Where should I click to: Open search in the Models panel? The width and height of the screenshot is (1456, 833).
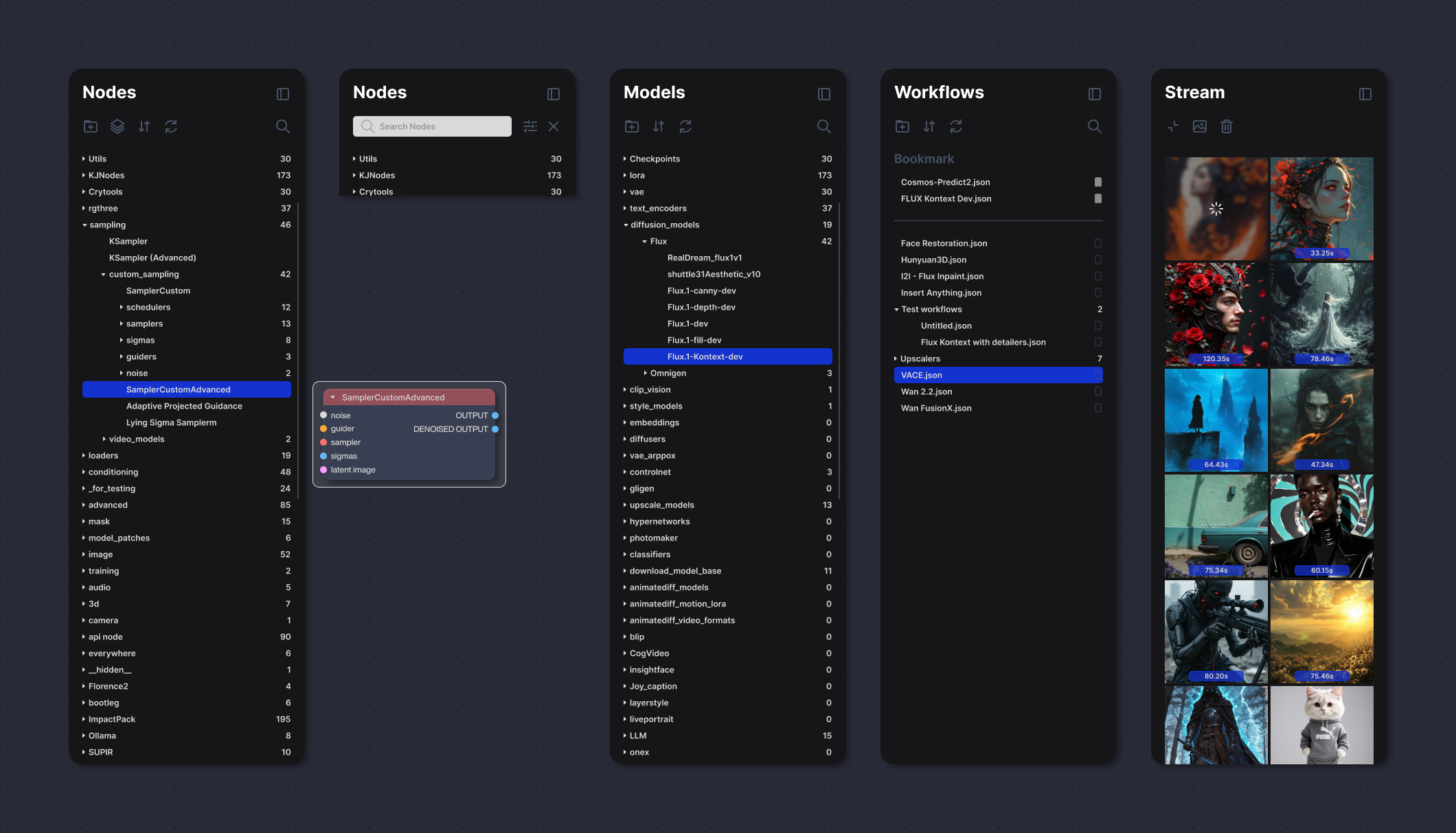[x=823, y=126]
